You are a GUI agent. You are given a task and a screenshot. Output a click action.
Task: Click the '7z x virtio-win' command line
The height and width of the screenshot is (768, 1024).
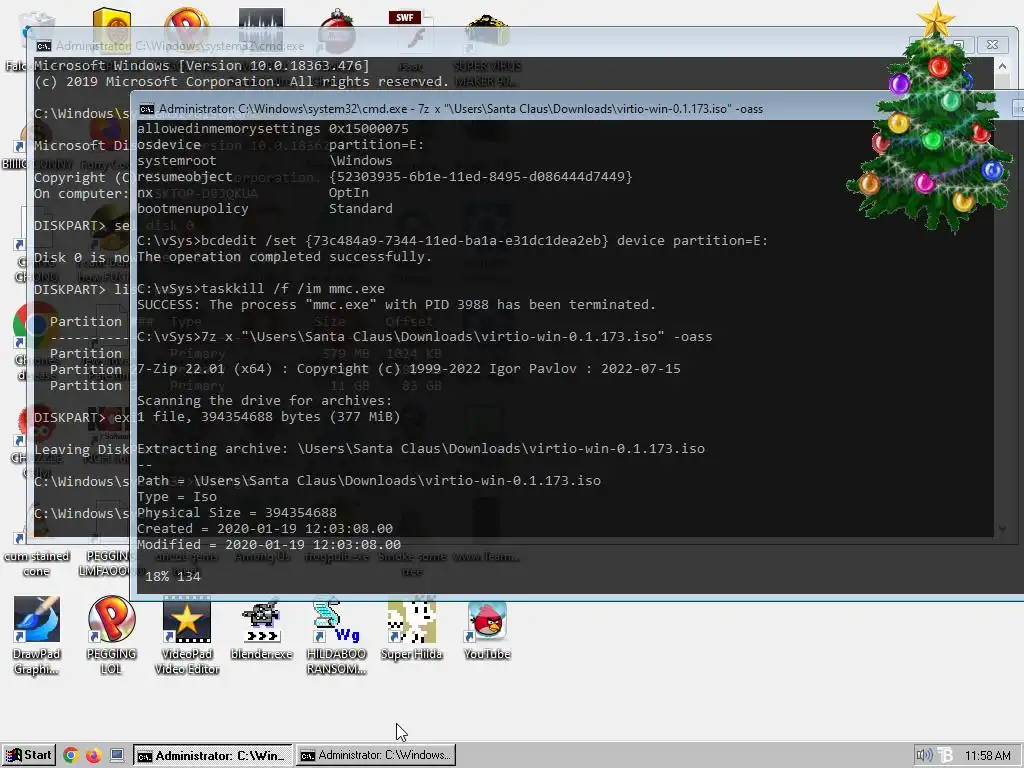tap(424, 336)
